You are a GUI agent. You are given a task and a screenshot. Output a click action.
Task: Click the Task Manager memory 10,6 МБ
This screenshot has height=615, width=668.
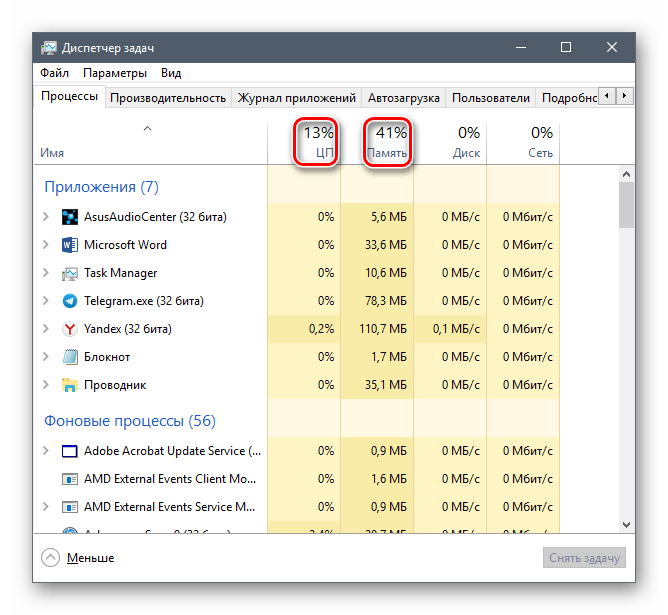click(386, 273)
